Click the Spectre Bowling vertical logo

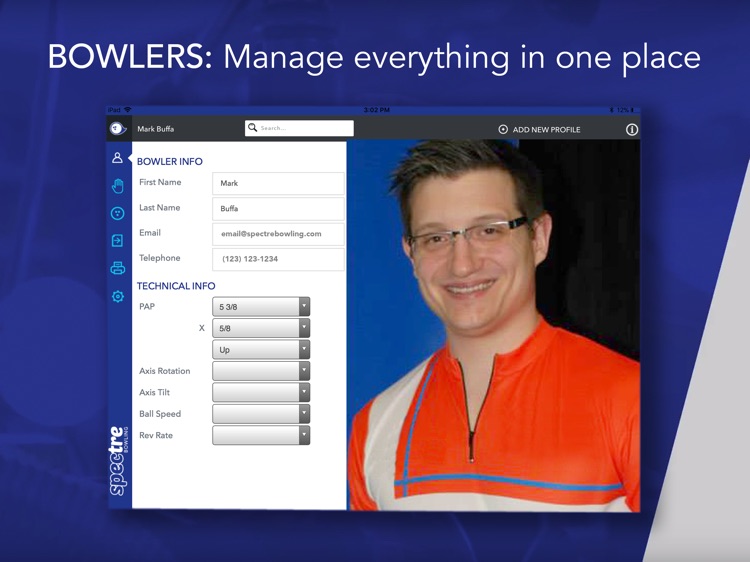119,461
